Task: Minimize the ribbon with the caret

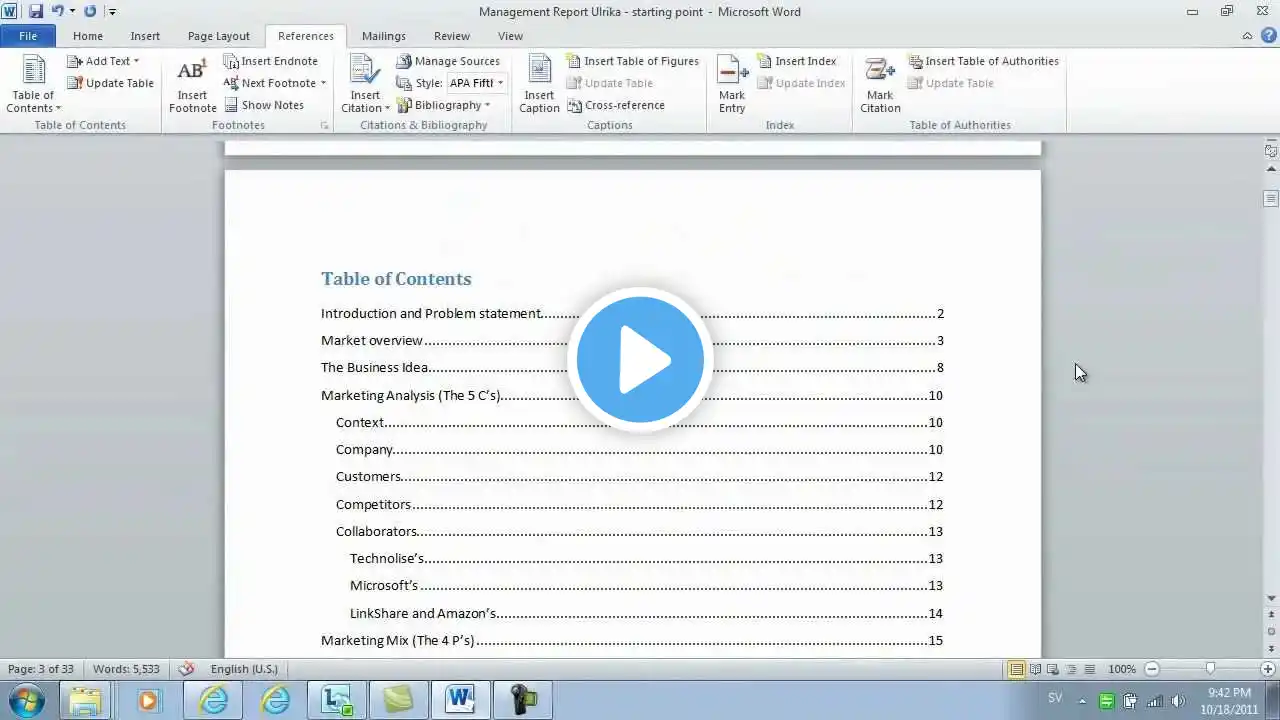Action: (x=1247, y=36)
